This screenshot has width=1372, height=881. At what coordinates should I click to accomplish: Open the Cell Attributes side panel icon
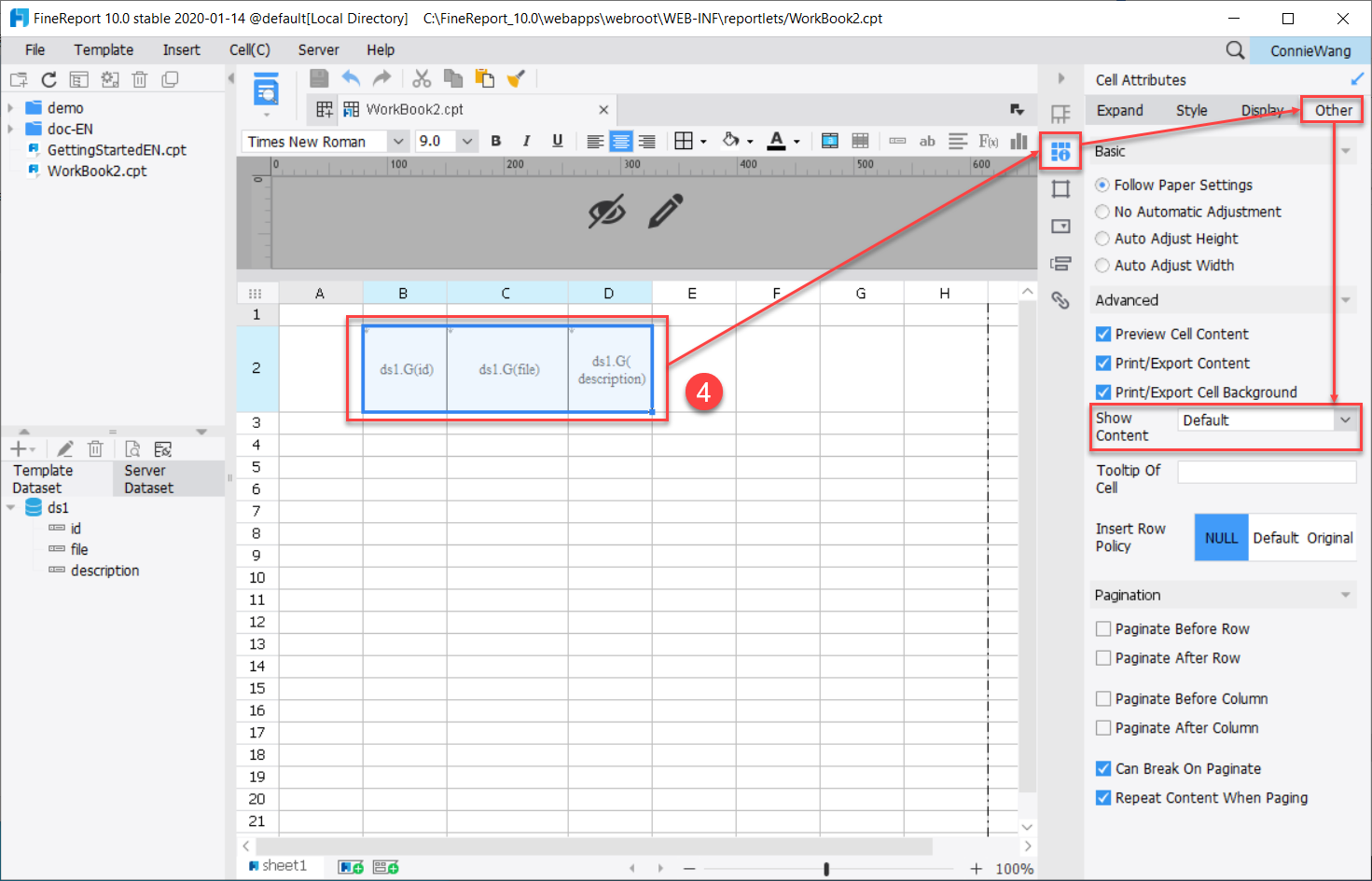pyautogui.click(x=1060, y=151)
